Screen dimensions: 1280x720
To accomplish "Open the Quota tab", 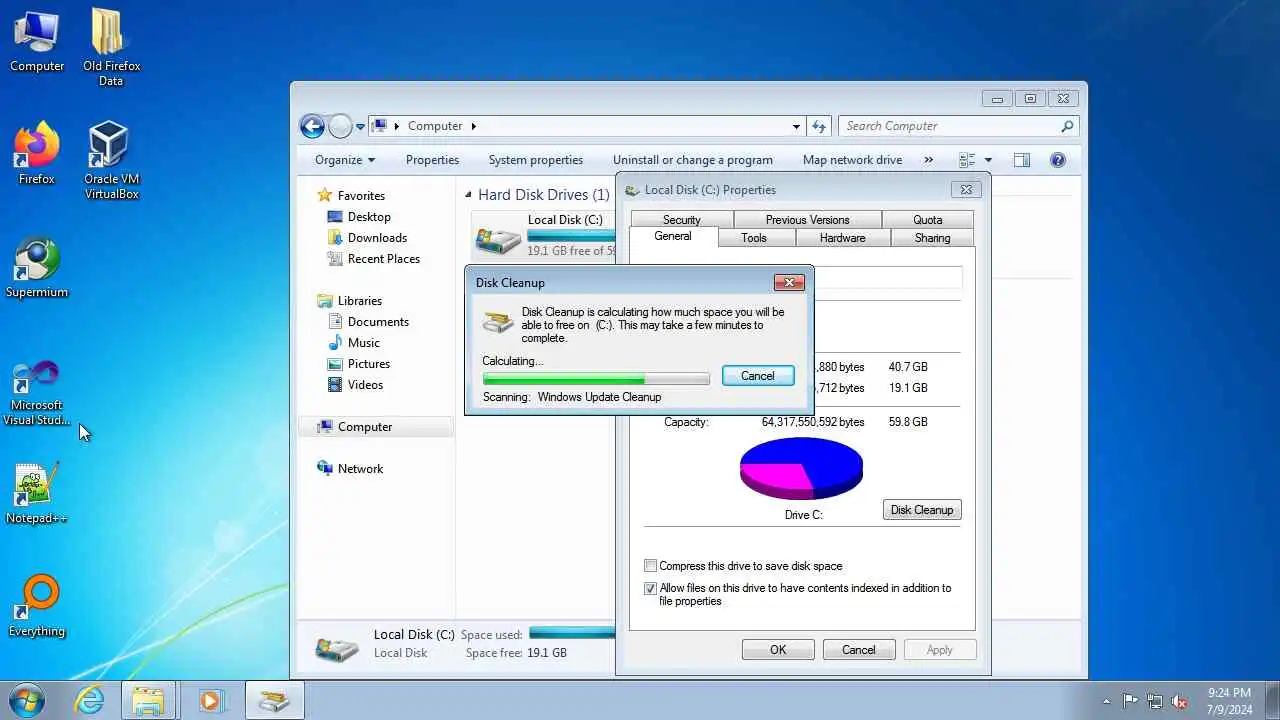I will [x=927, y=220].
